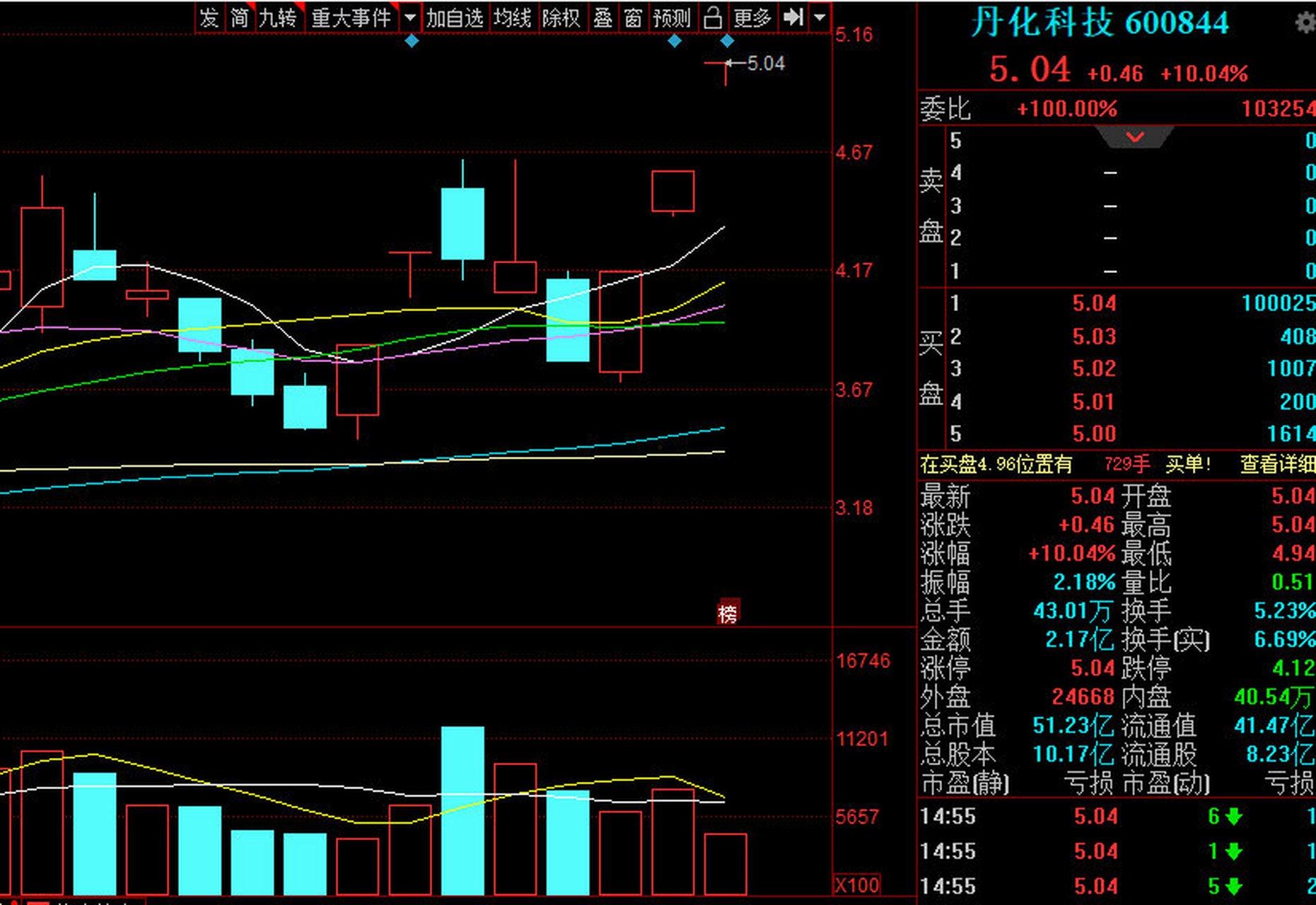Click the 榜 badge on the chart

point(728,613)
